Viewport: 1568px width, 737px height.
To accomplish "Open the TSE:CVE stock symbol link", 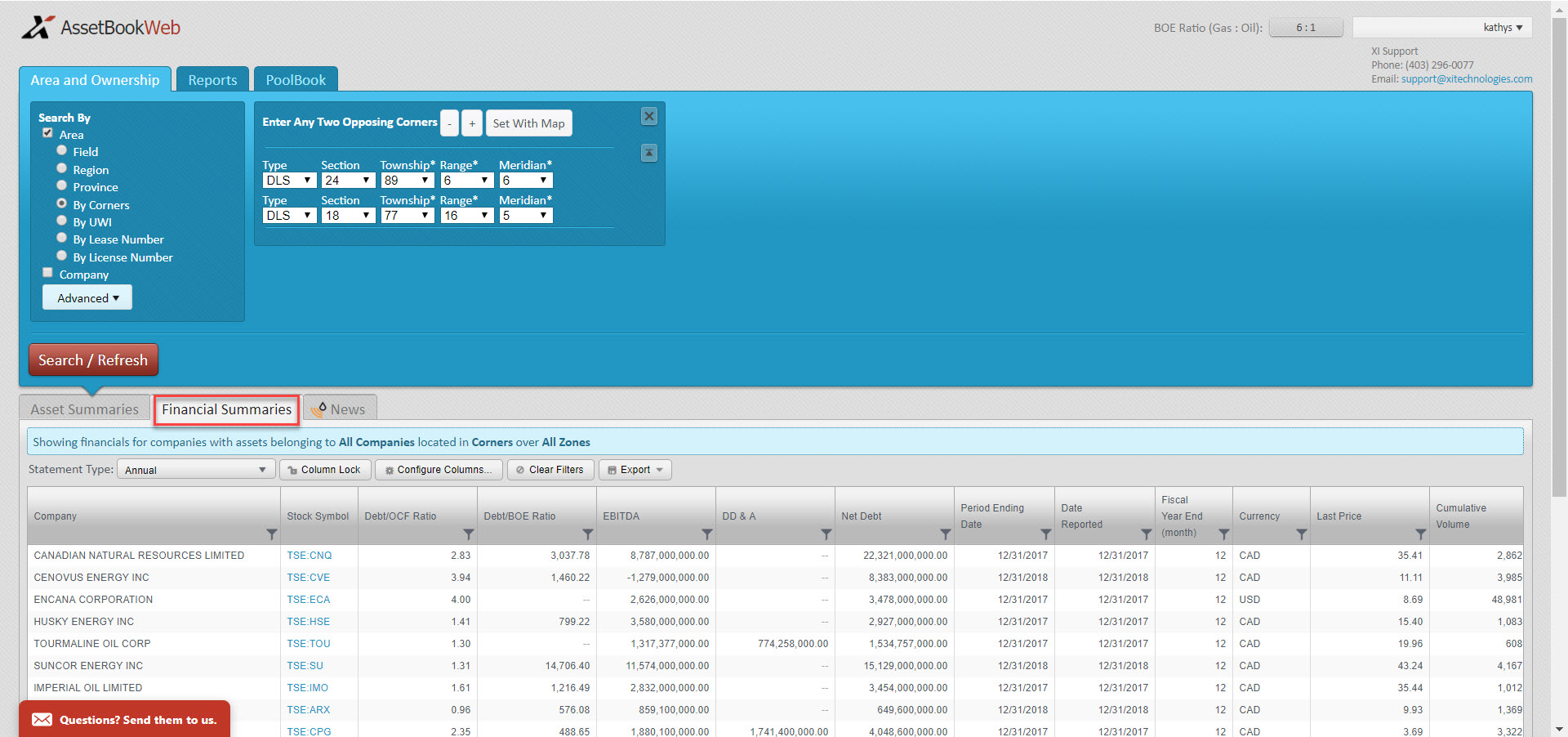I will [309, 578].
